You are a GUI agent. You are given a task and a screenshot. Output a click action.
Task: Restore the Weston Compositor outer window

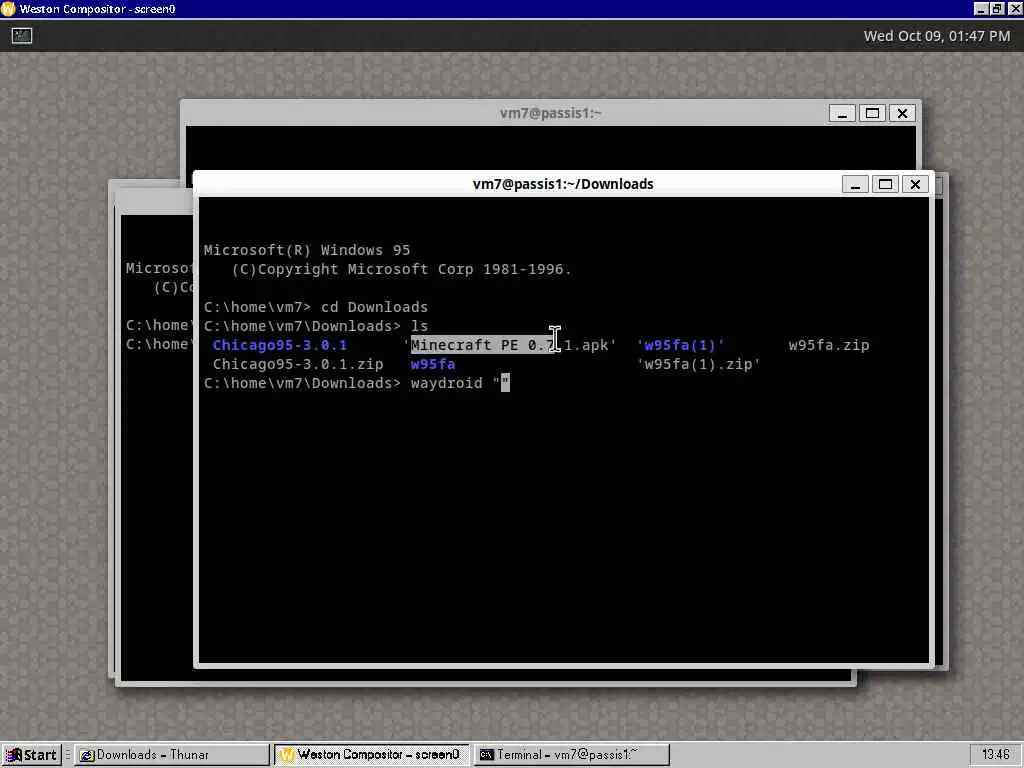(997, 9)
